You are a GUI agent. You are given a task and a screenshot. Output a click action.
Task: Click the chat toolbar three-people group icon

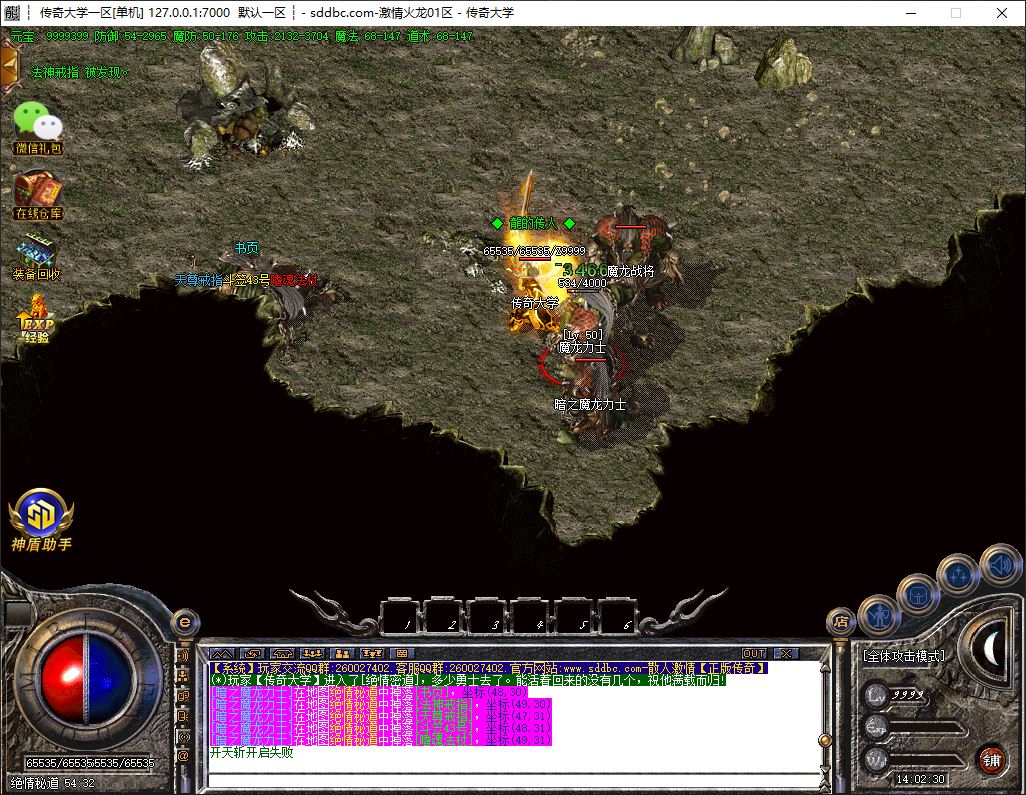coord(312,653)
